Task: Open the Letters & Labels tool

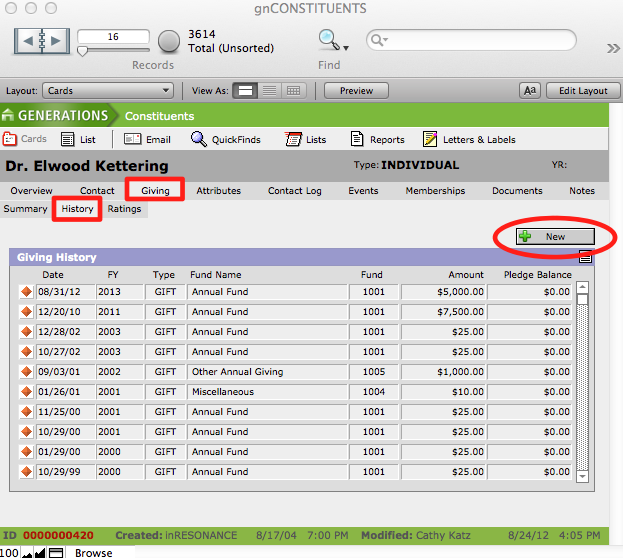Action: tap(430, 140)
